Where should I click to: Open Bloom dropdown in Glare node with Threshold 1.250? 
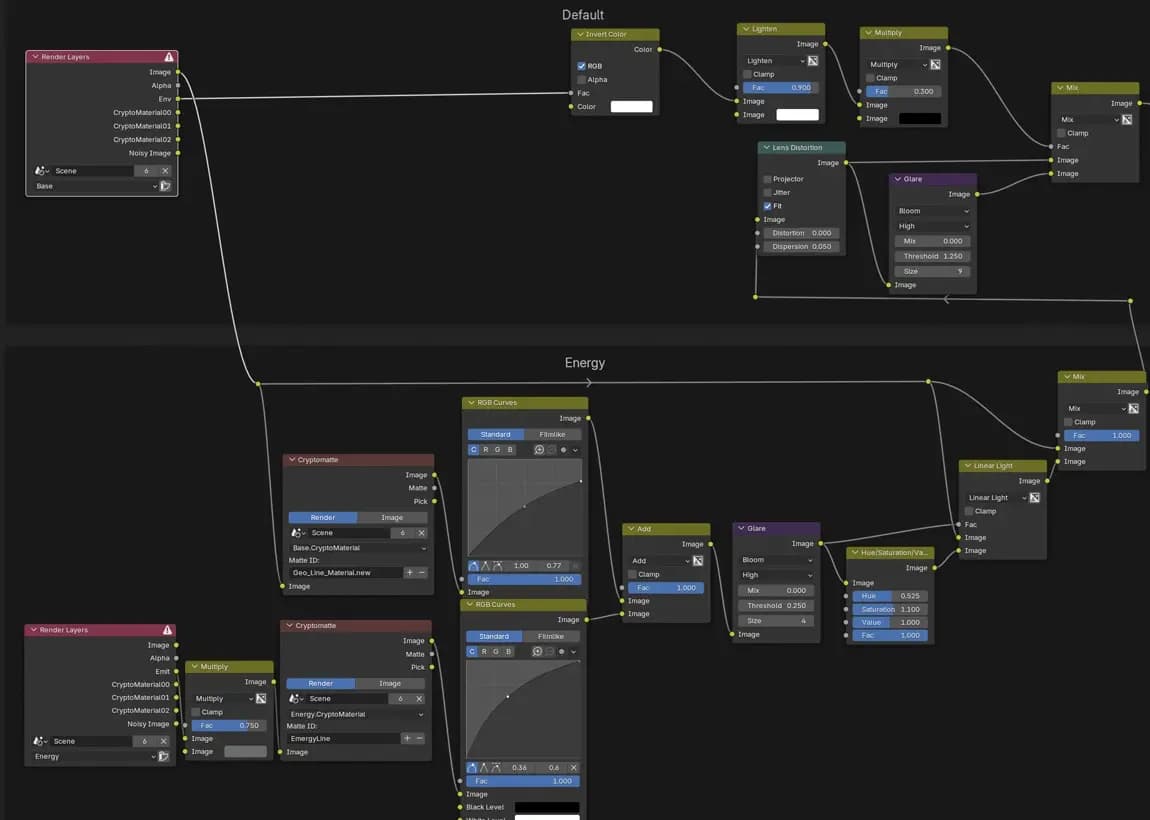(x=932, y=211)
